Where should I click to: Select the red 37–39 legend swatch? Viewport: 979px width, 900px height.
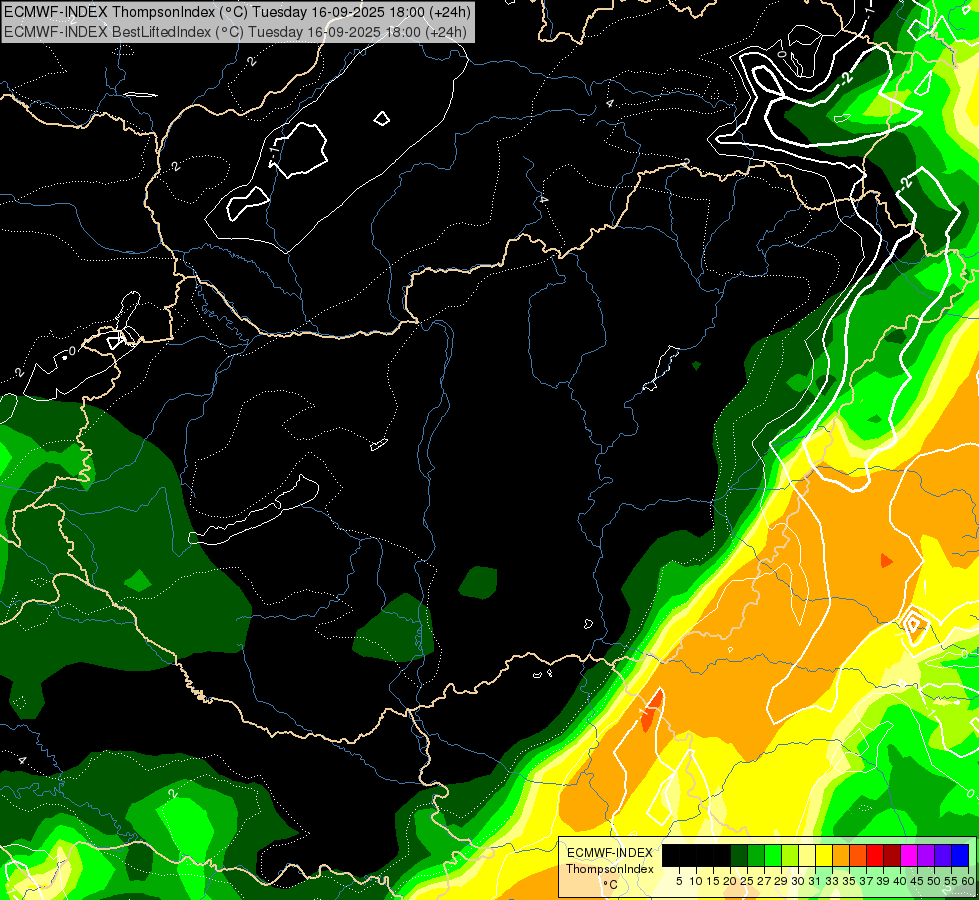pyautogui.click(x=875, y=856)
